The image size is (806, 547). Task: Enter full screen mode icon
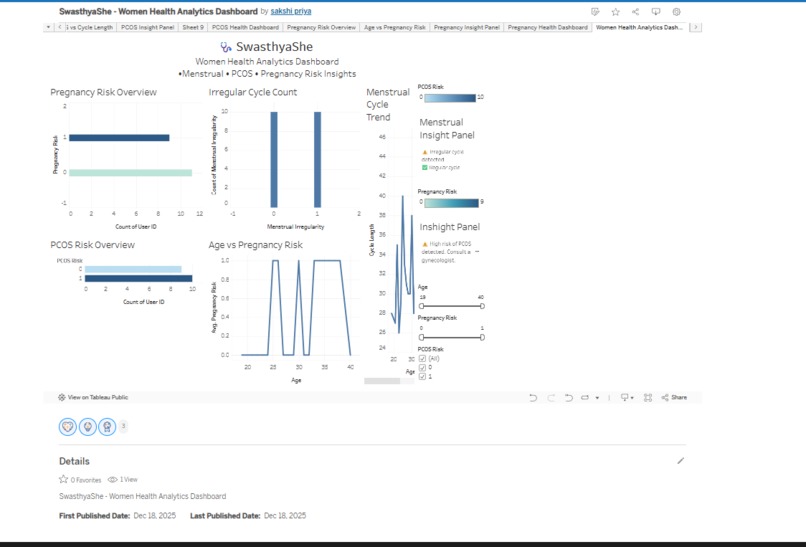[648, 397]
